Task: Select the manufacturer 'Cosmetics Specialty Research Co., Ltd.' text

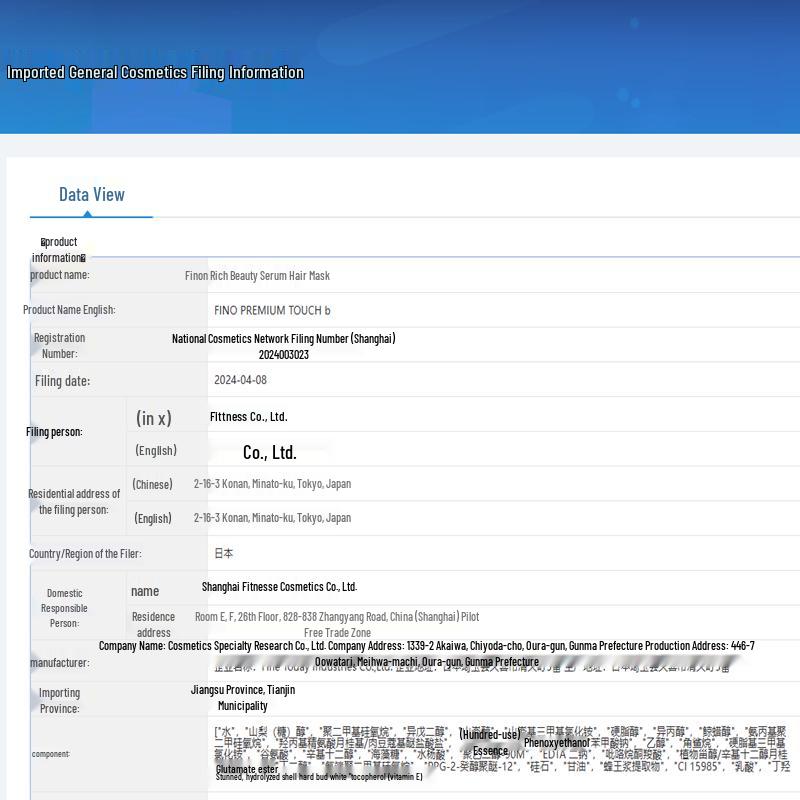Action: (246, 646)
